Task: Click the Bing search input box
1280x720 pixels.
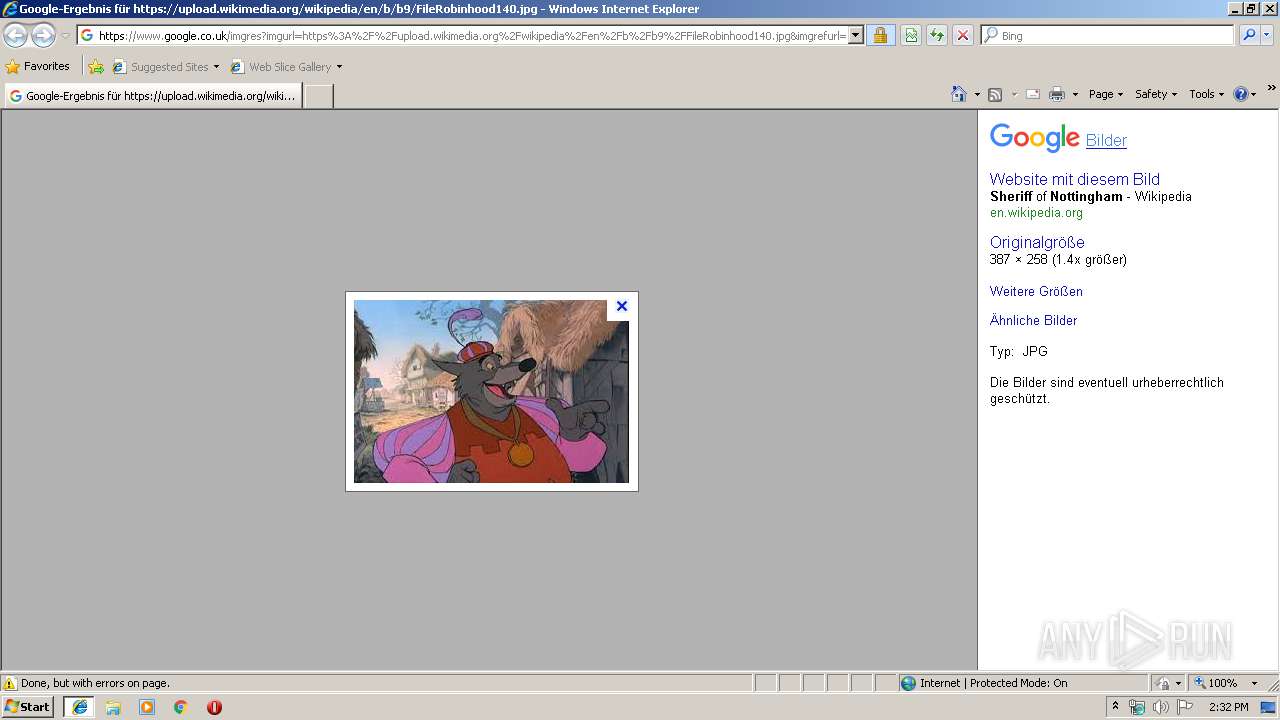Action: (1108, 36)
